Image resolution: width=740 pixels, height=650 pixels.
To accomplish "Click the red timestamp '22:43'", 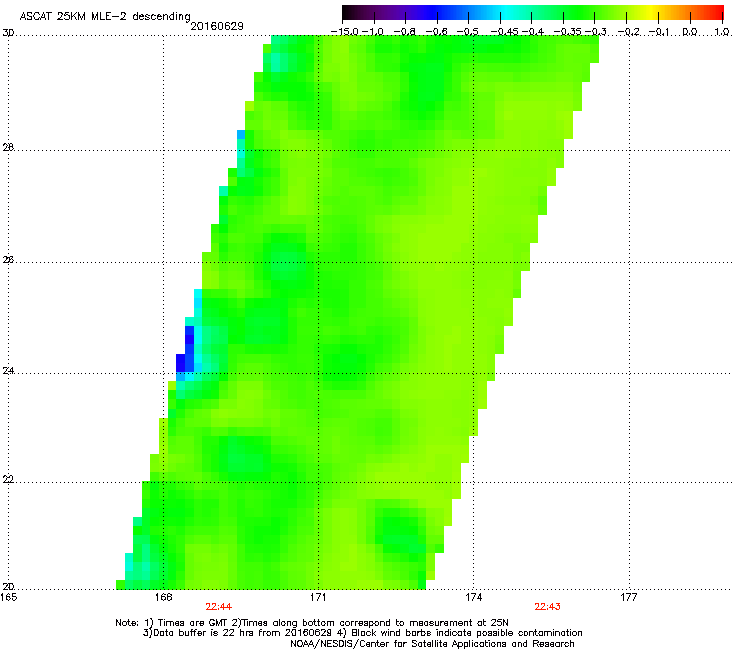I will [547, 607].
